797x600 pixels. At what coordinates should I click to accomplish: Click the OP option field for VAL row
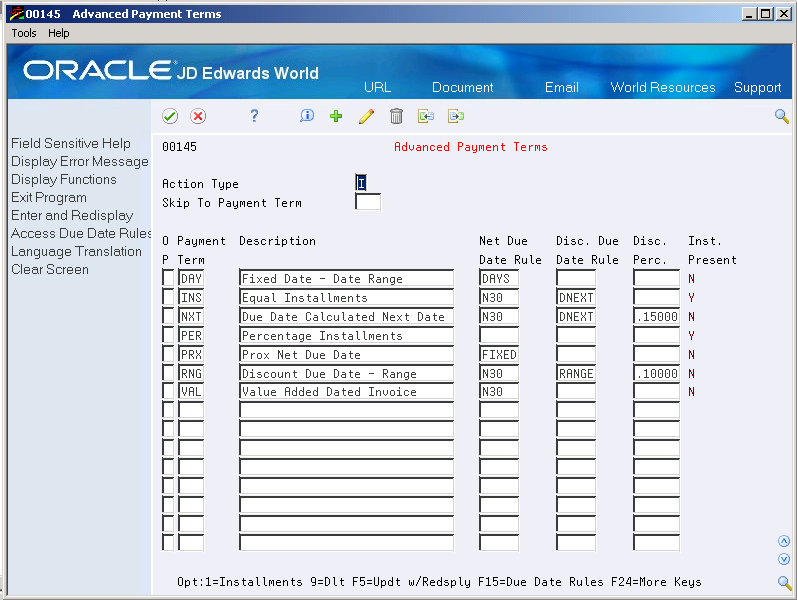coord(168,392)
